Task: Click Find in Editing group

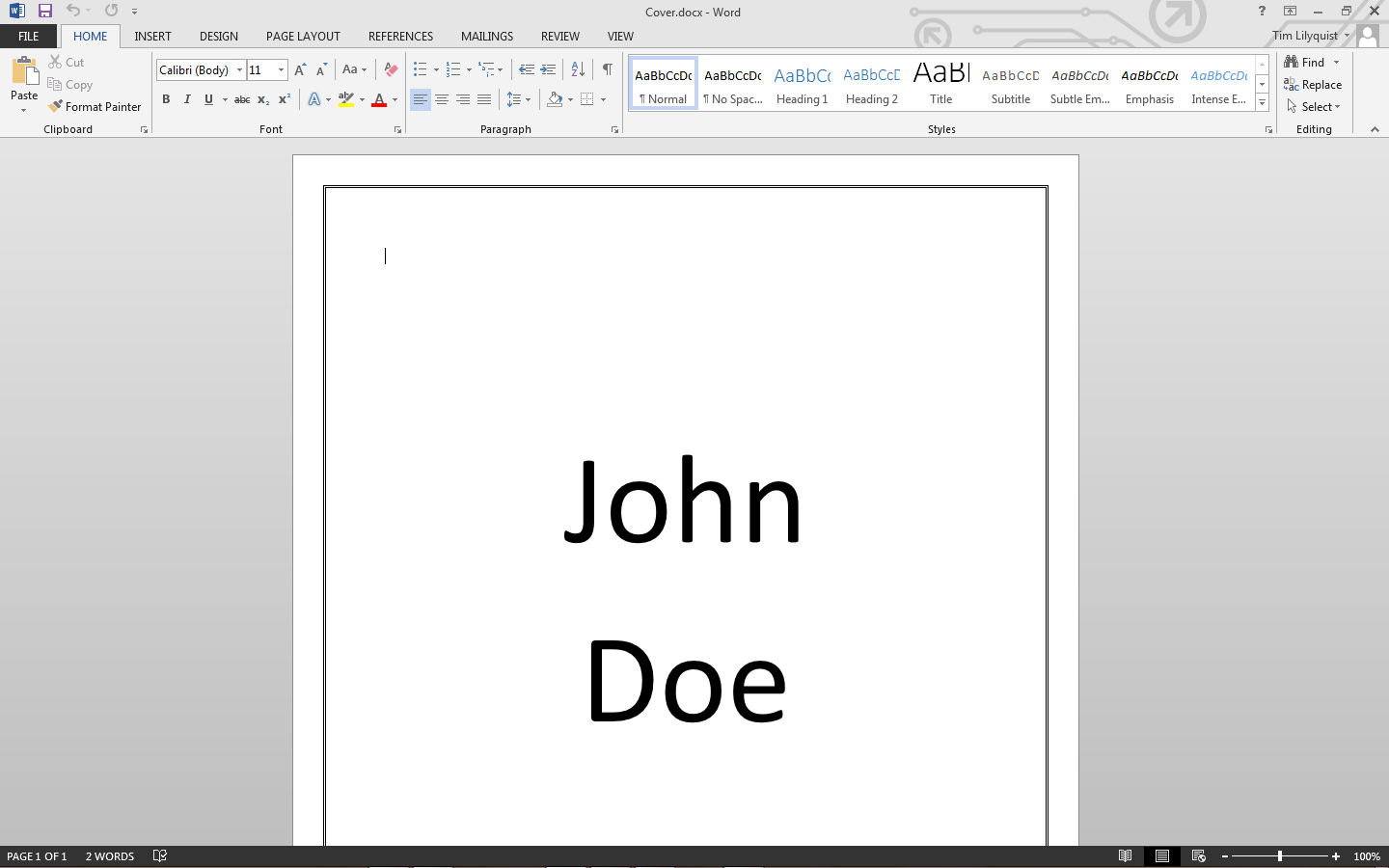Action: tap(1304, 62)
